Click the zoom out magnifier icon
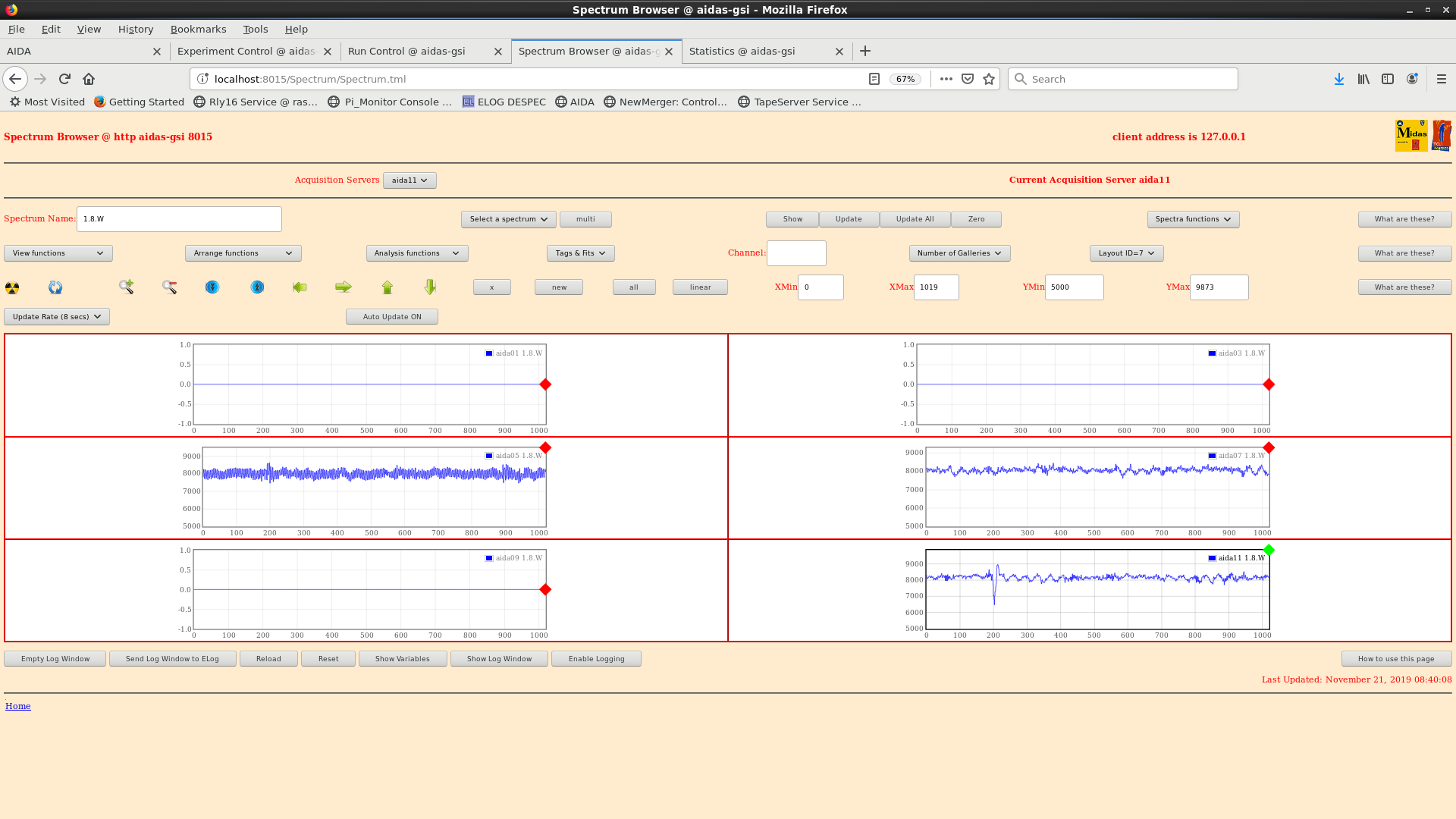The width and height of the screenshot is (1456, 819). tap(169, 287)
